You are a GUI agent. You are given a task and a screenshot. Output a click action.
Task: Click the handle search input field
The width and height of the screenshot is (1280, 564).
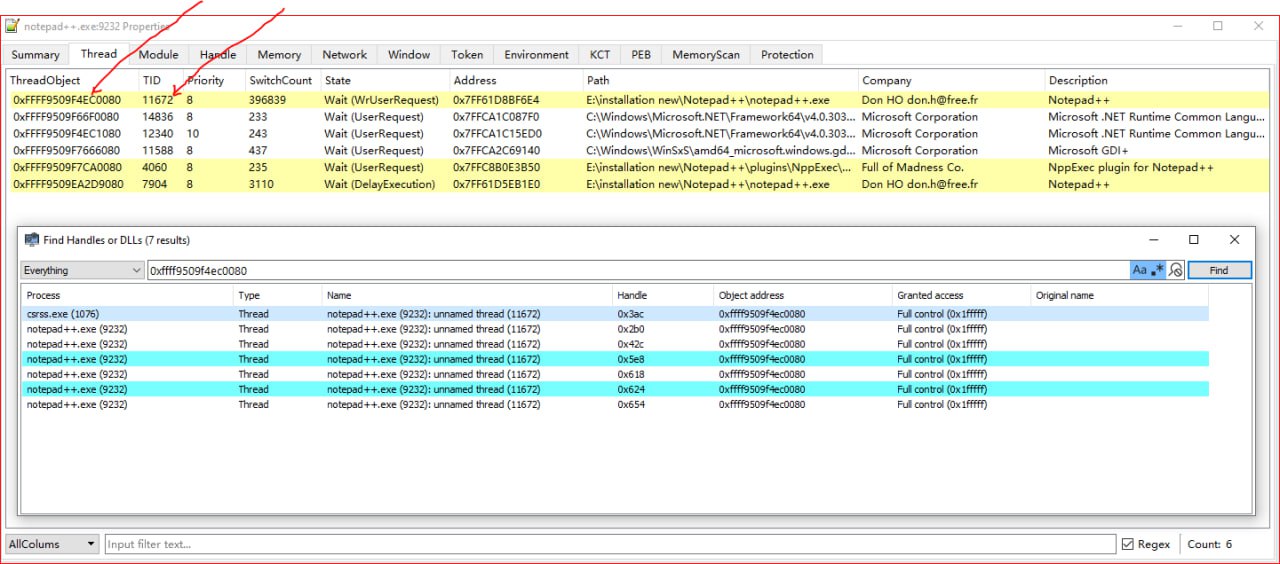pyautogui.click(x=637, y=270)
